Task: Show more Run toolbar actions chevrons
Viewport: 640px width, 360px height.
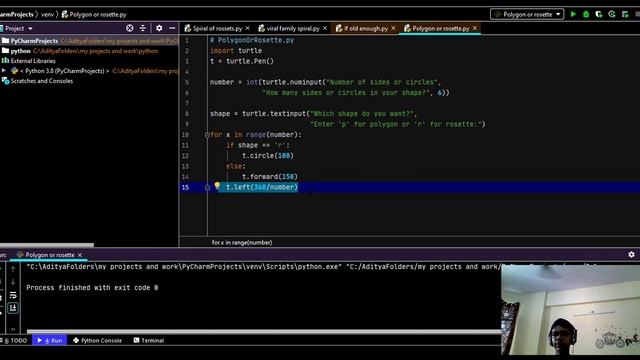Action: [13, 329]
